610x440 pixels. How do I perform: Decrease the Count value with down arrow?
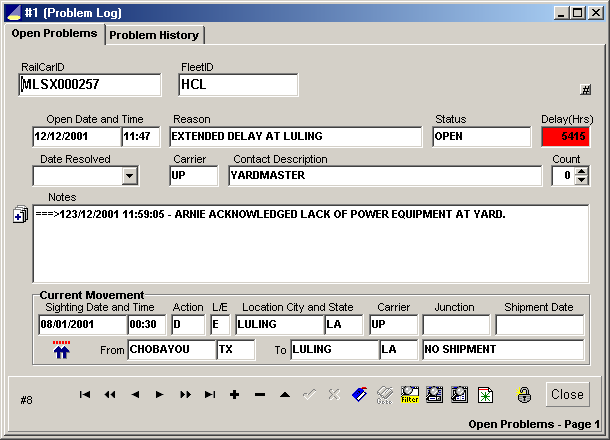pos(582,181)
